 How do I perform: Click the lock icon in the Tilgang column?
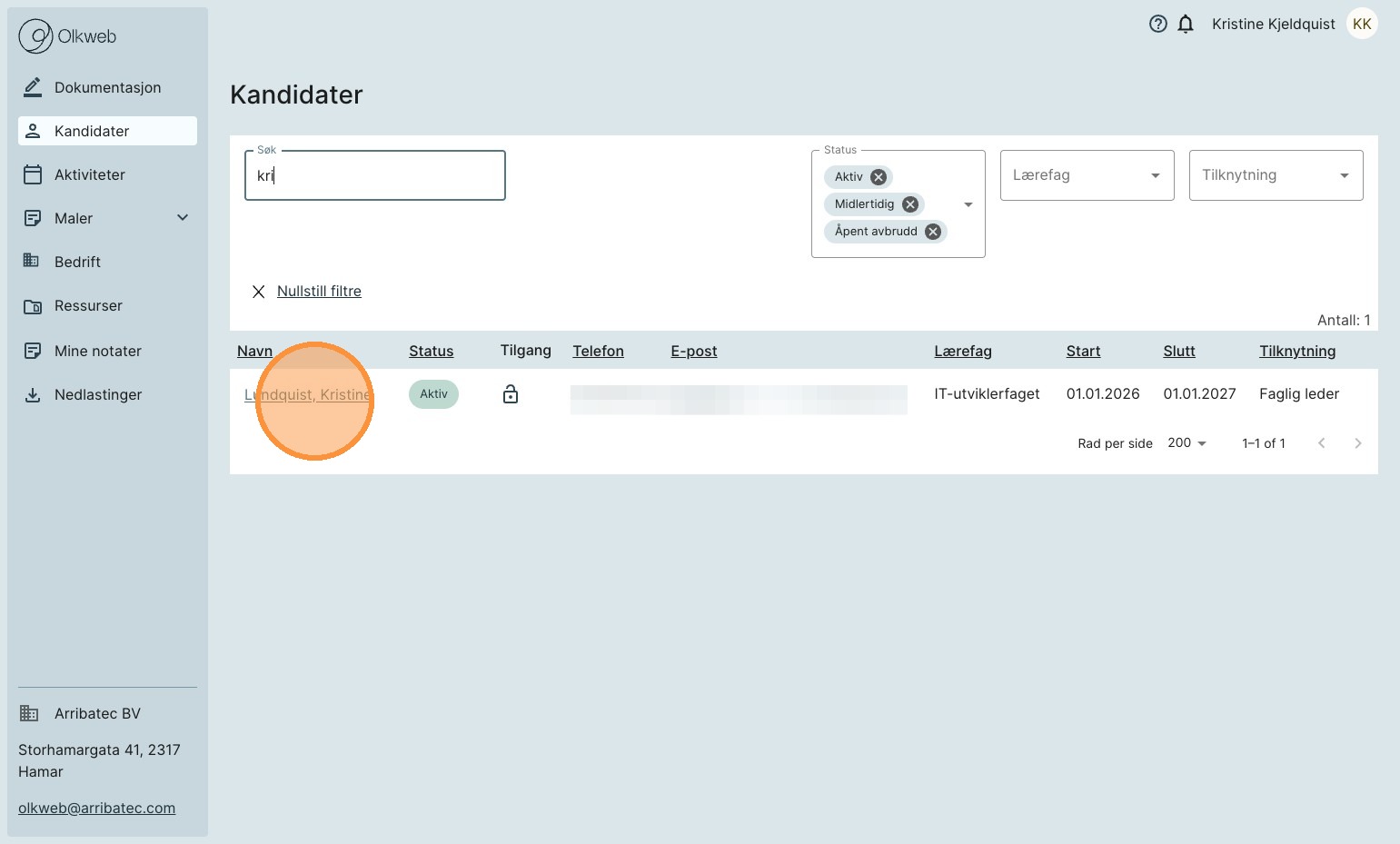pyautogui.click(x=511, y=394)
